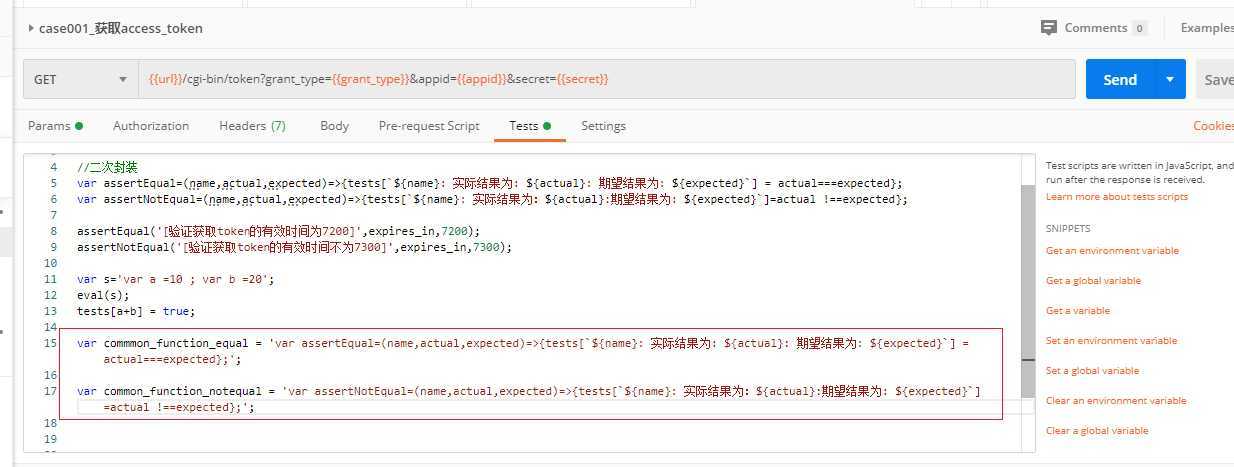Click the assertEqual call with 7200
This screenshot has width=1234, height=467.
(279, 231)
